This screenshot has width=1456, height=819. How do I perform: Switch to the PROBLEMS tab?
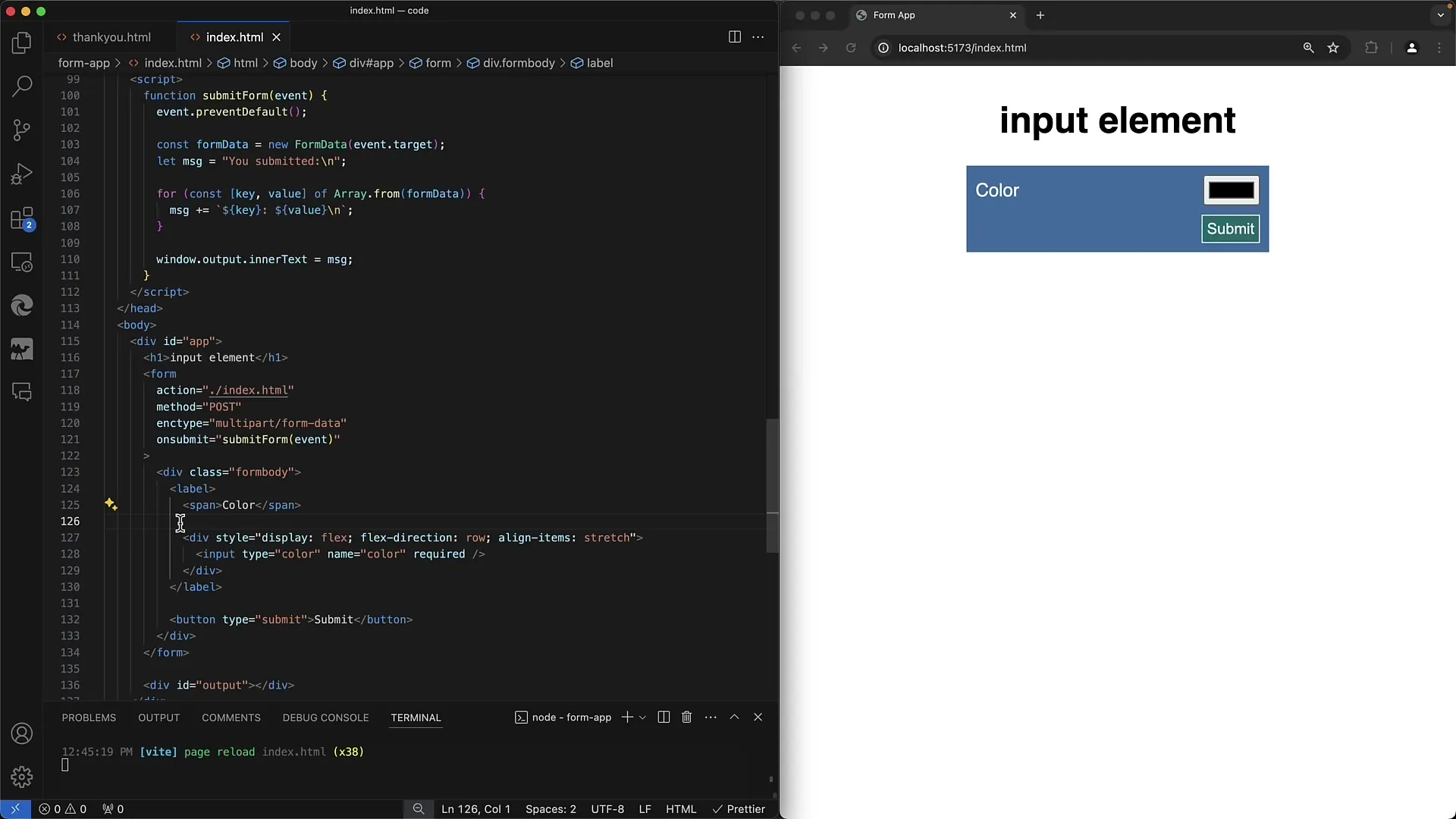coord(88,717)
